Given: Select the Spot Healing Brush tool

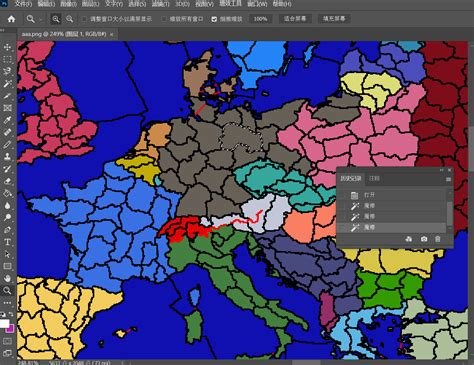Looking at the screenshot, I should (7, 132).
